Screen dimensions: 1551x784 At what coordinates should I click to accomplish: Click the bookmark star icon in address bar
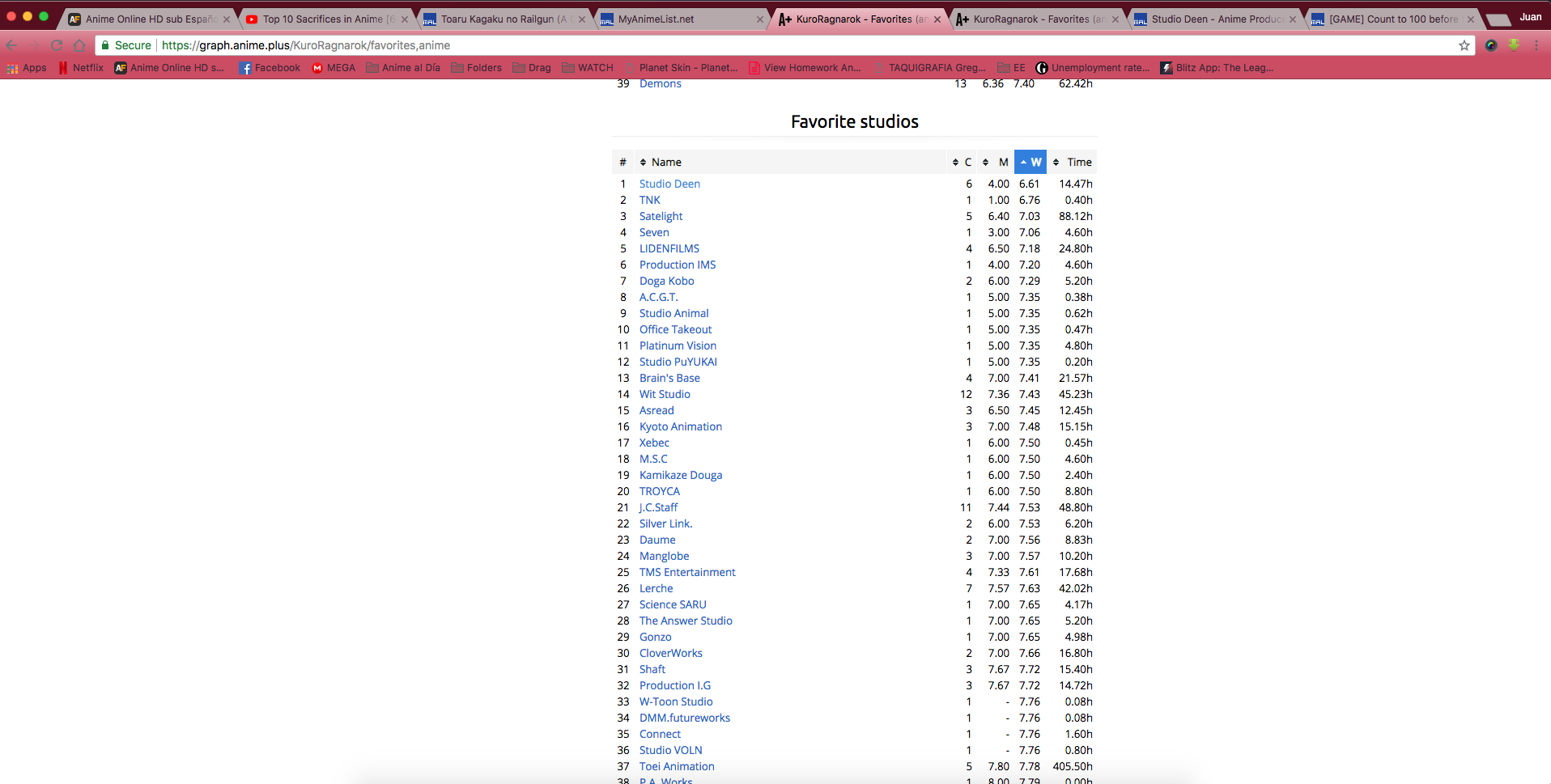[1464, 45]
